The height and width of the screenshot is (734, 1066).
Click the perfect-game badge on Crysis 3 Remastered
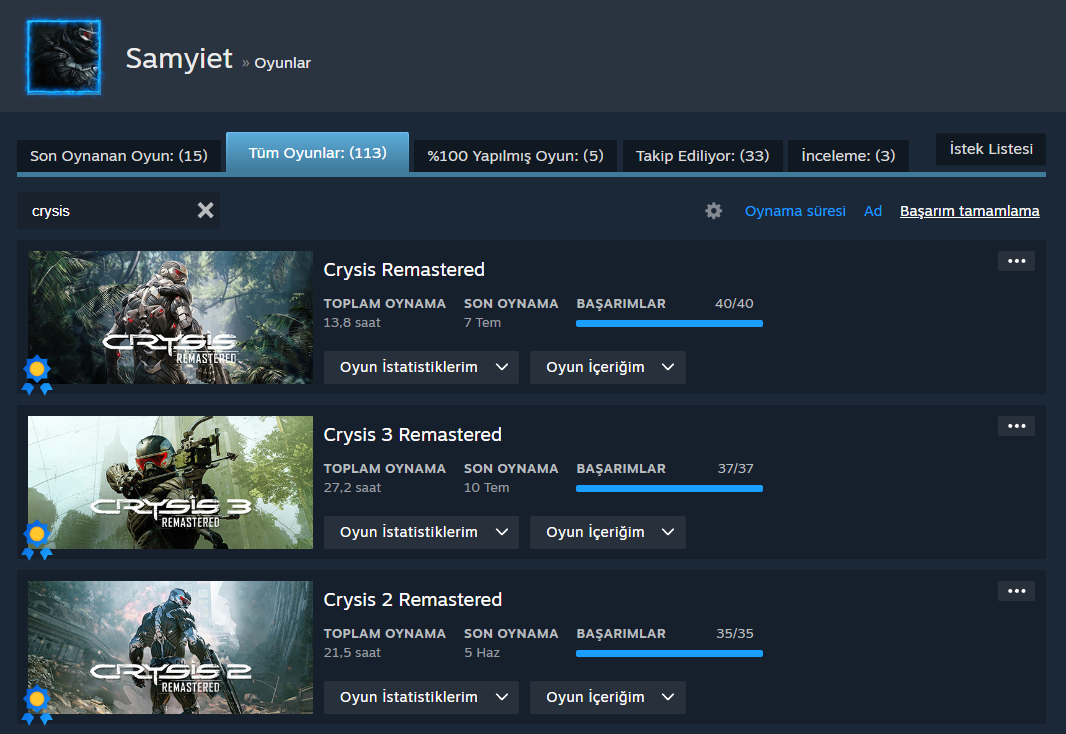pos(37,540)
